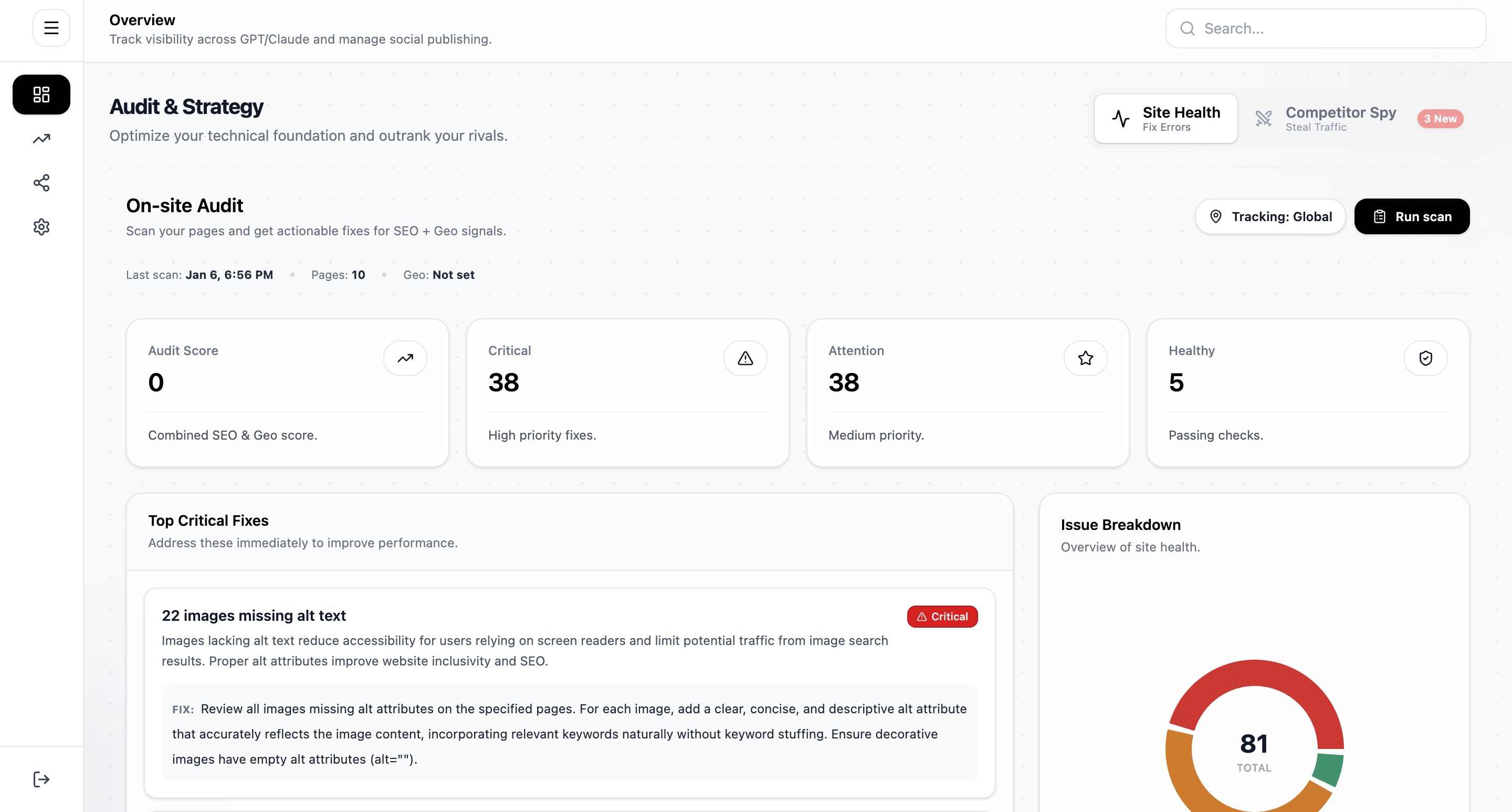Viewport: 1512px width, 812px height.
Task: Click the trending icon on the Audit Score card
Action: tap(405, 358)
